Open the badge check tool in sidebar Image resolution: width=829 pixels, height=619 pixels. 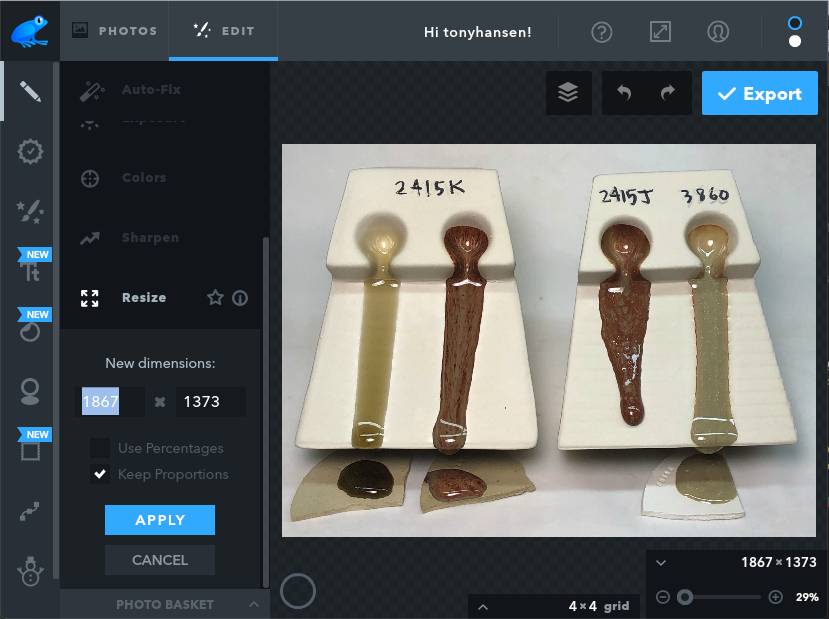coord(30,152)
